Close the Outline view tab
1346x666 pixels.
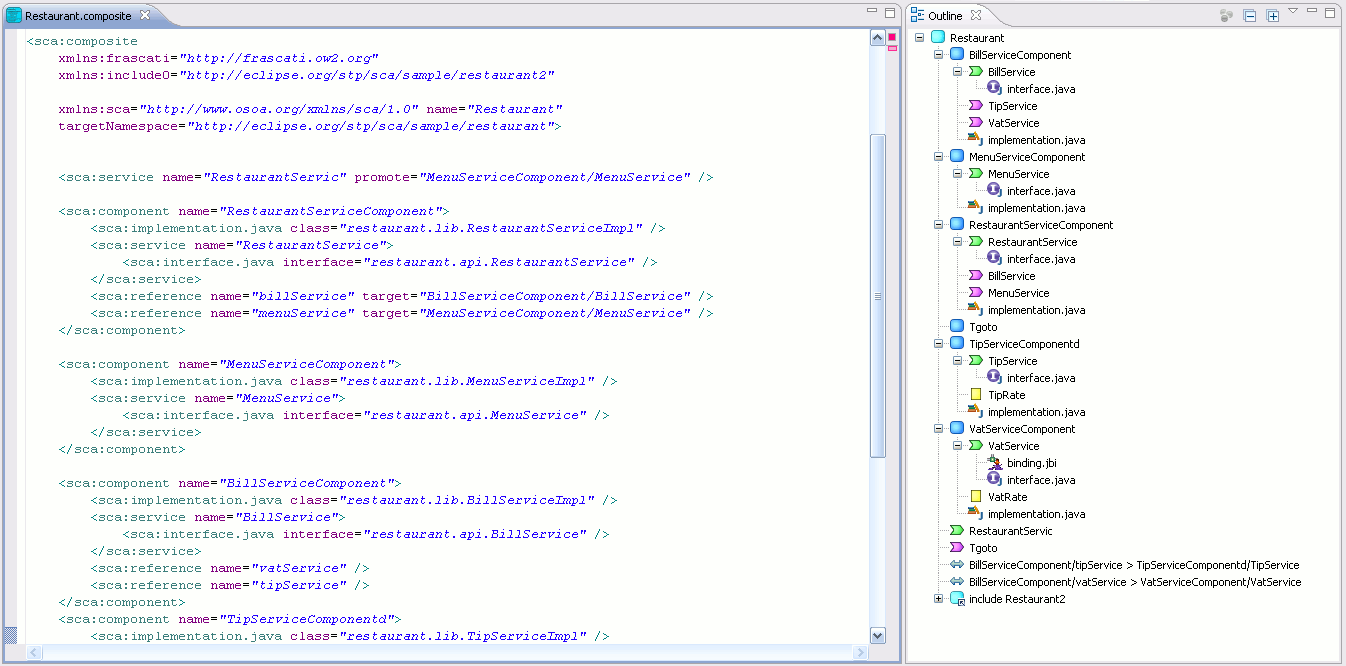pos(976,15)
